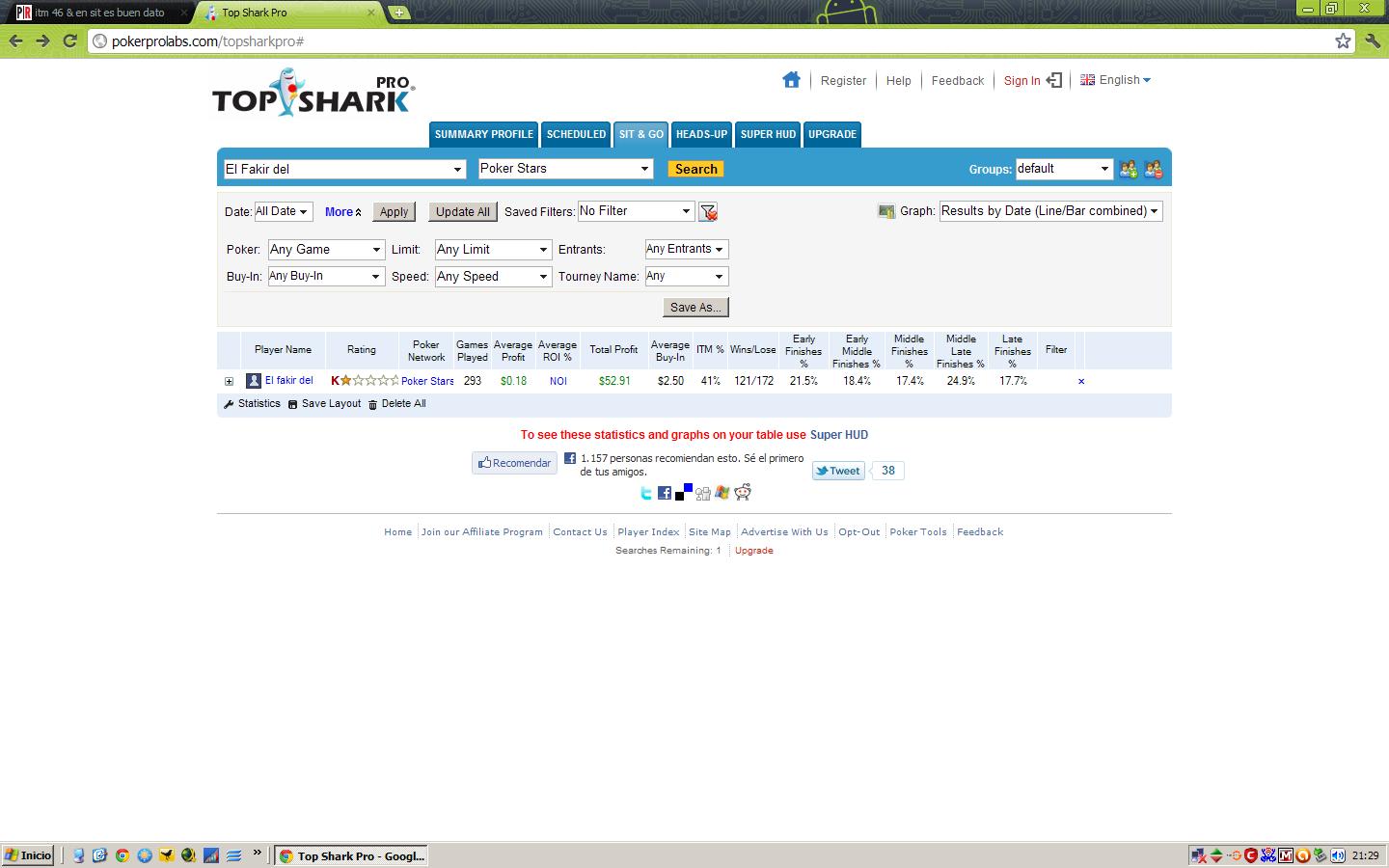Open the Tourney Name Any dropdown
The width and height of the screenshot is (1389, 868).
686,276
